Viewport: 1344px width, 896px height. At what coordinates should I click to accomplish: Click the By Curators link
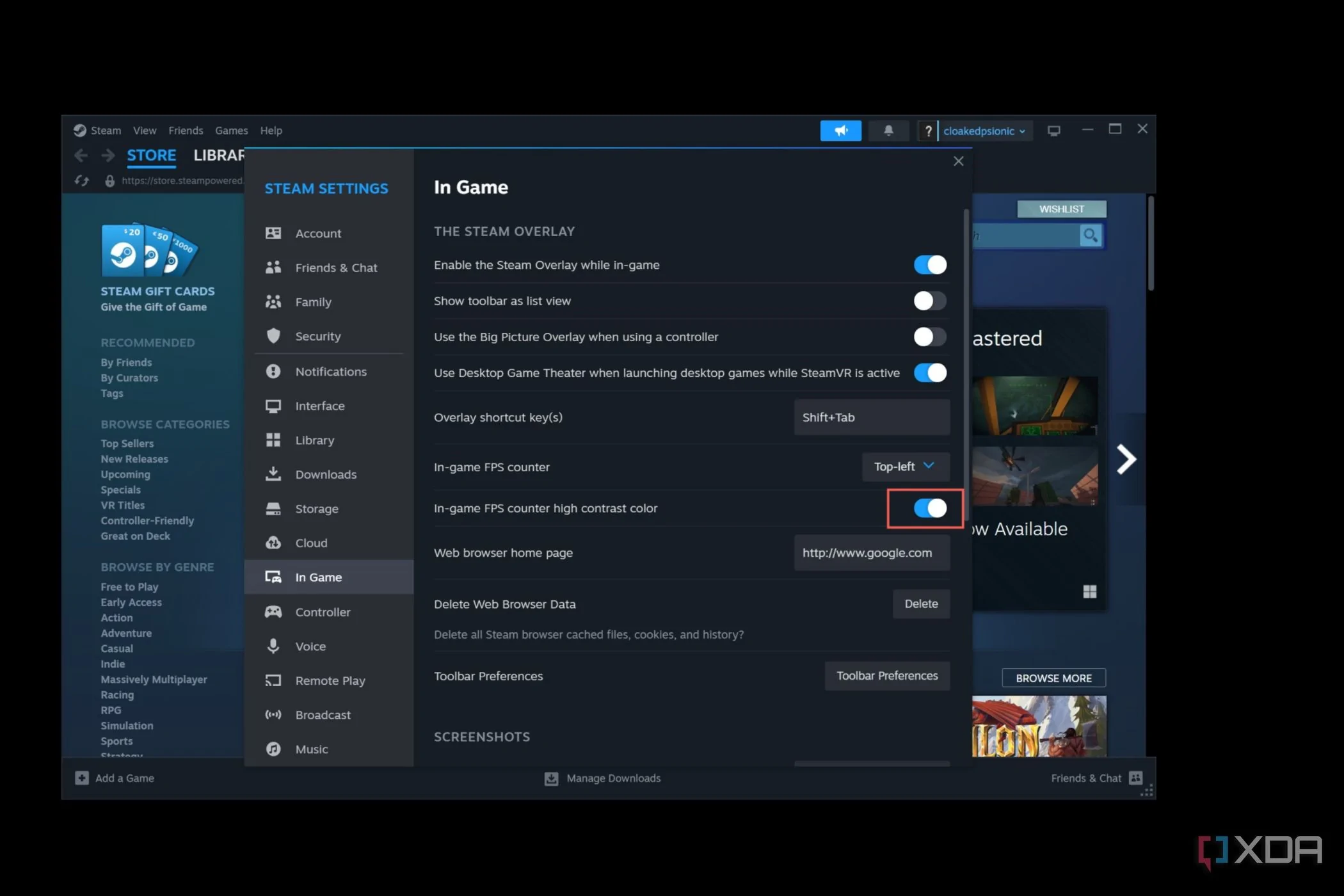tap(129, 378)
